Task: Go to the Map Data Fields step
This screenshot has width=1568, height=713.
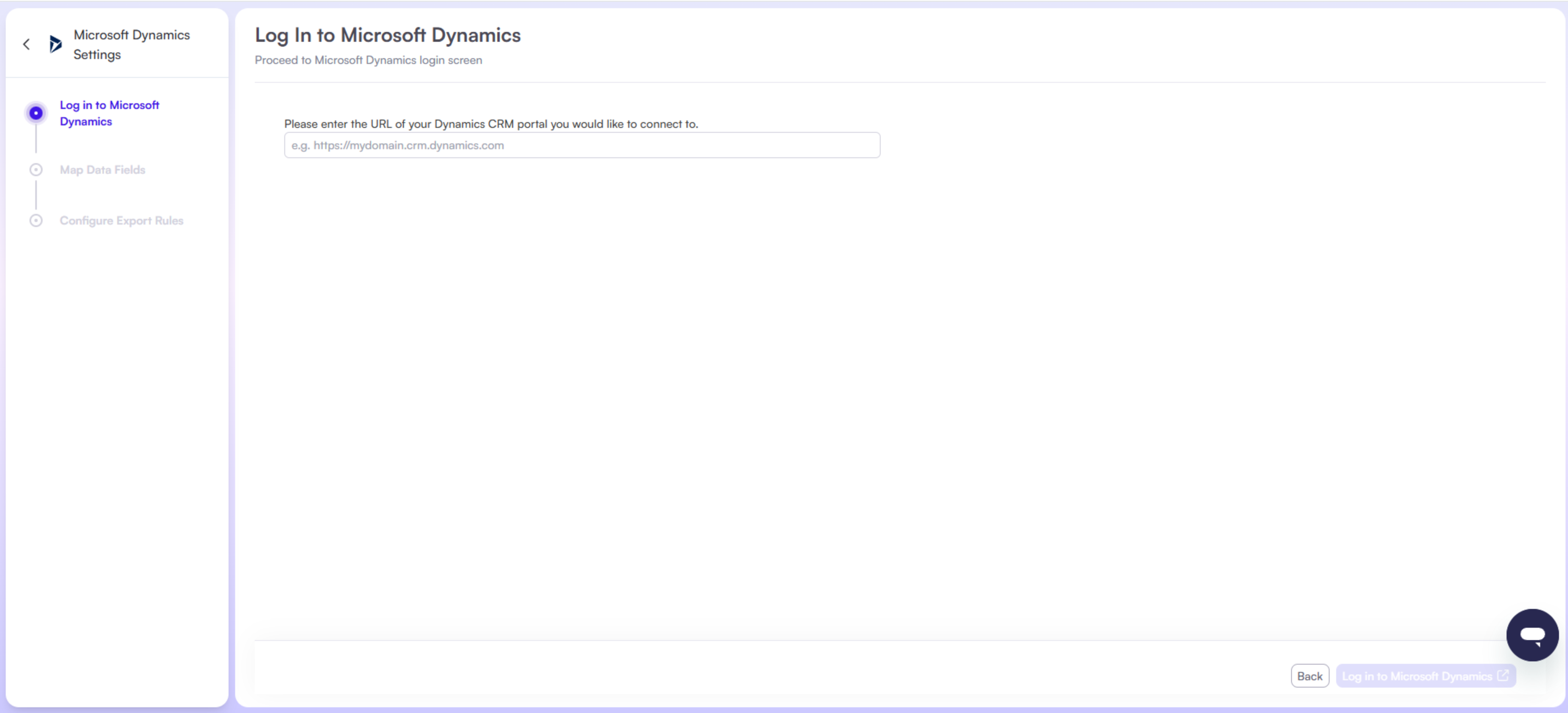Action: [x=102, y=170]
